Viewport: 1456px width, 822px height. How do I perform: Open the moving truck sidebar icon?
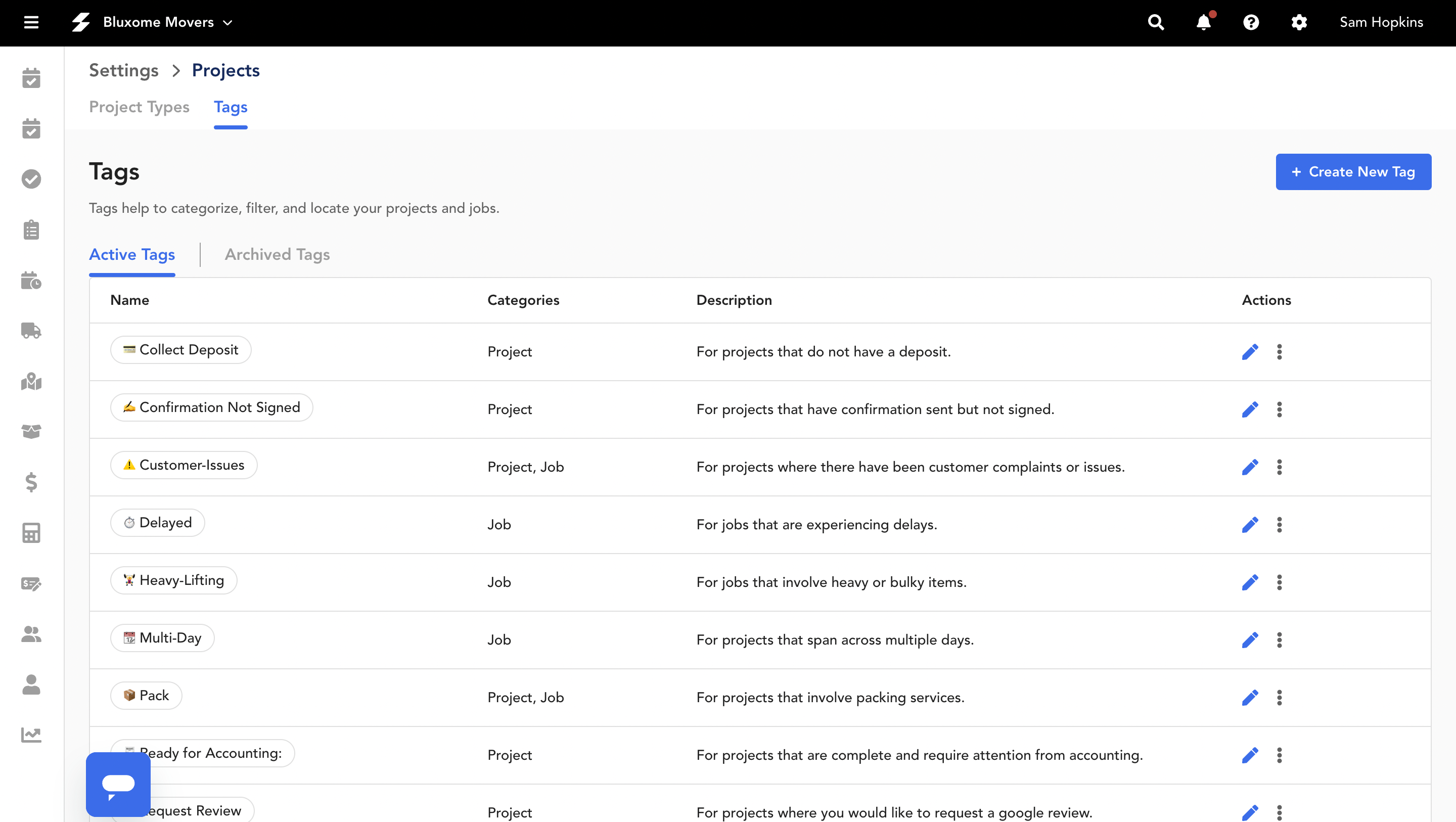(31, 330)
